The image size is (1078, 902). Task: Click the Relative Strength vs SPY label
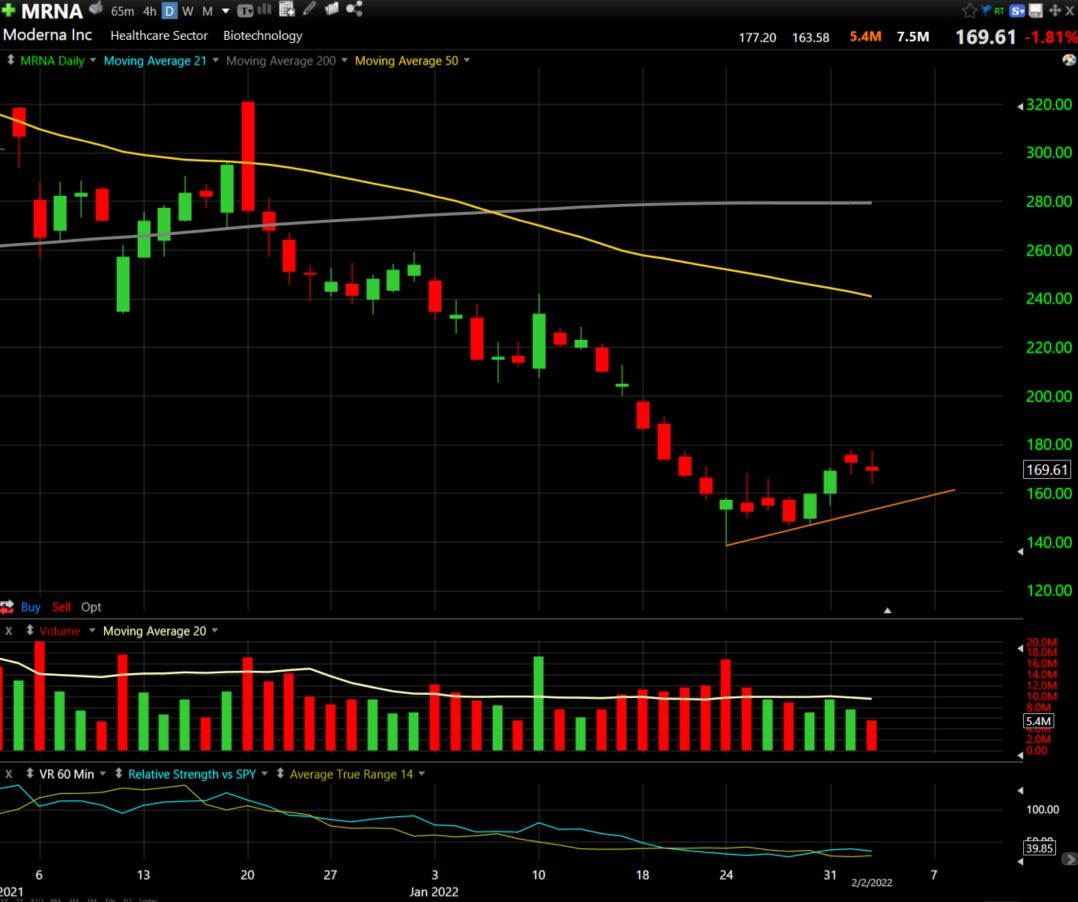click(x=192, y=774)
